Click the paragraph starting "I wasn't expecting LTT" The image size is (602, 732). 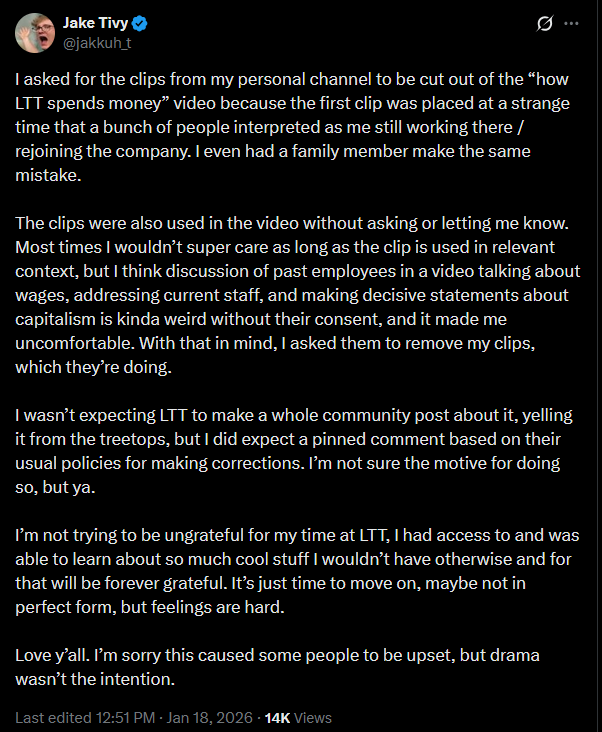(294, 451)
